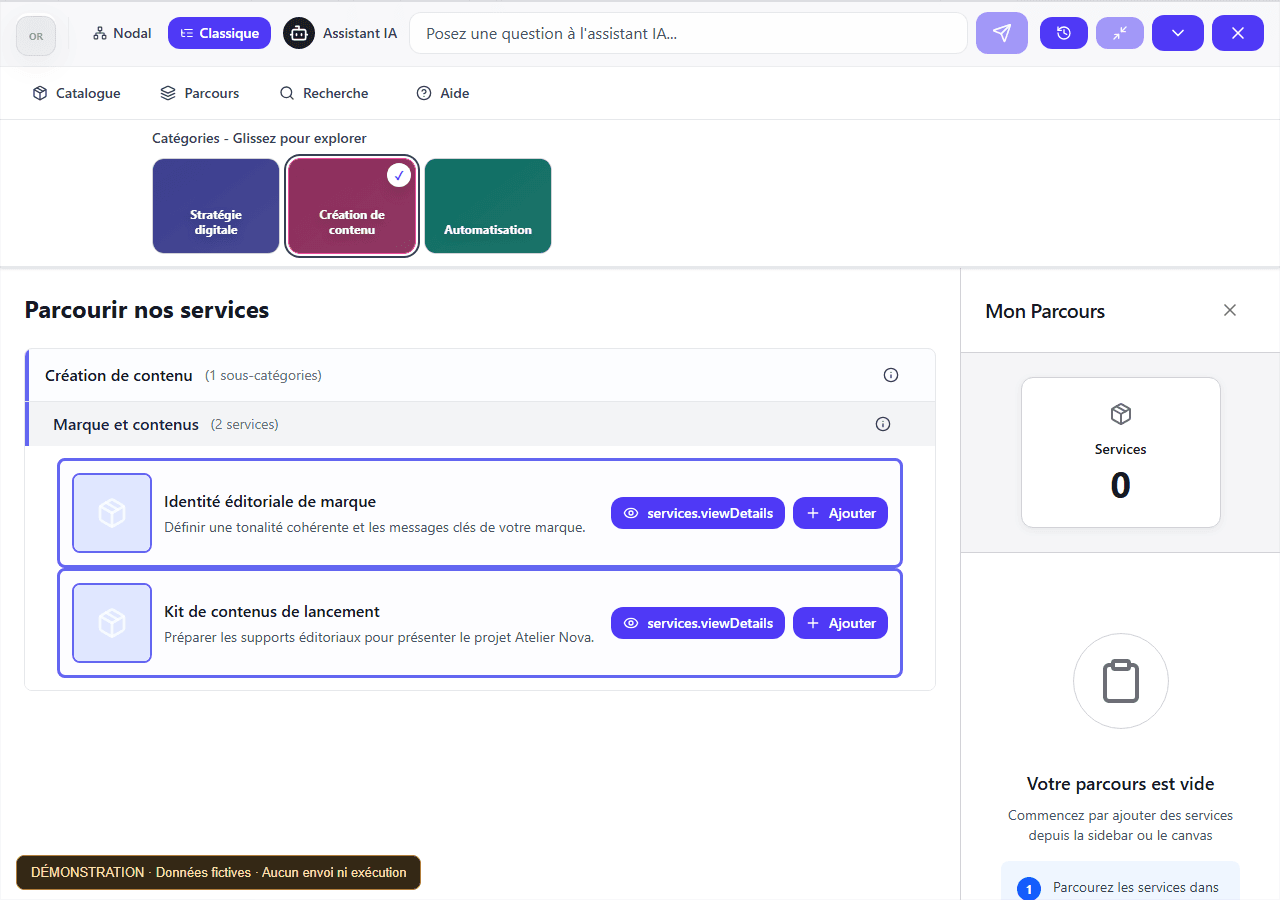Click the empty parcours clipboard icon

tap(1121, 682)
